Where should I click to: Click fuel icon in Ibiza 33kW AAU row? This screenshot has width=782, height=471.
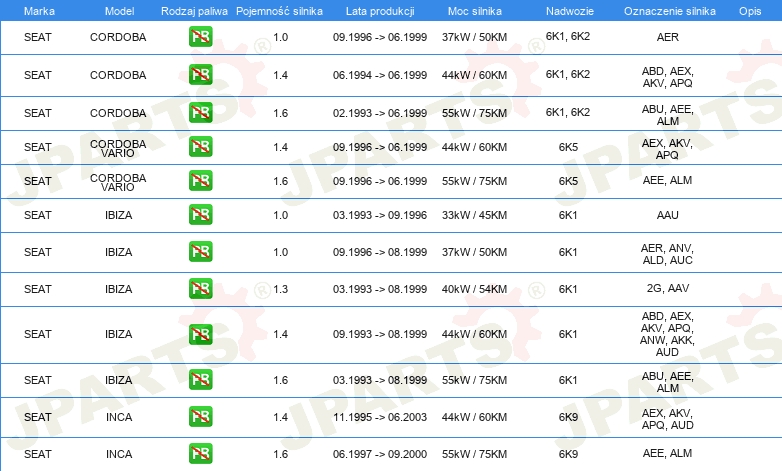(x=200, y=215)
